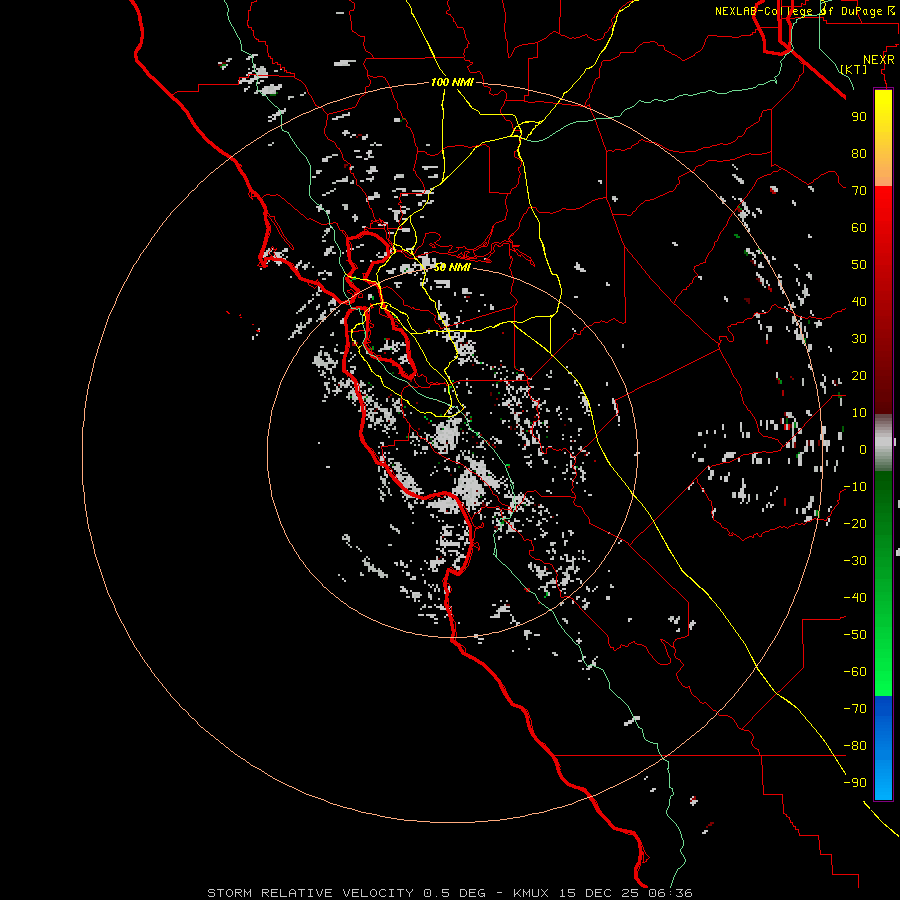Click the 60 value on velocity scale

click(859, 228)
